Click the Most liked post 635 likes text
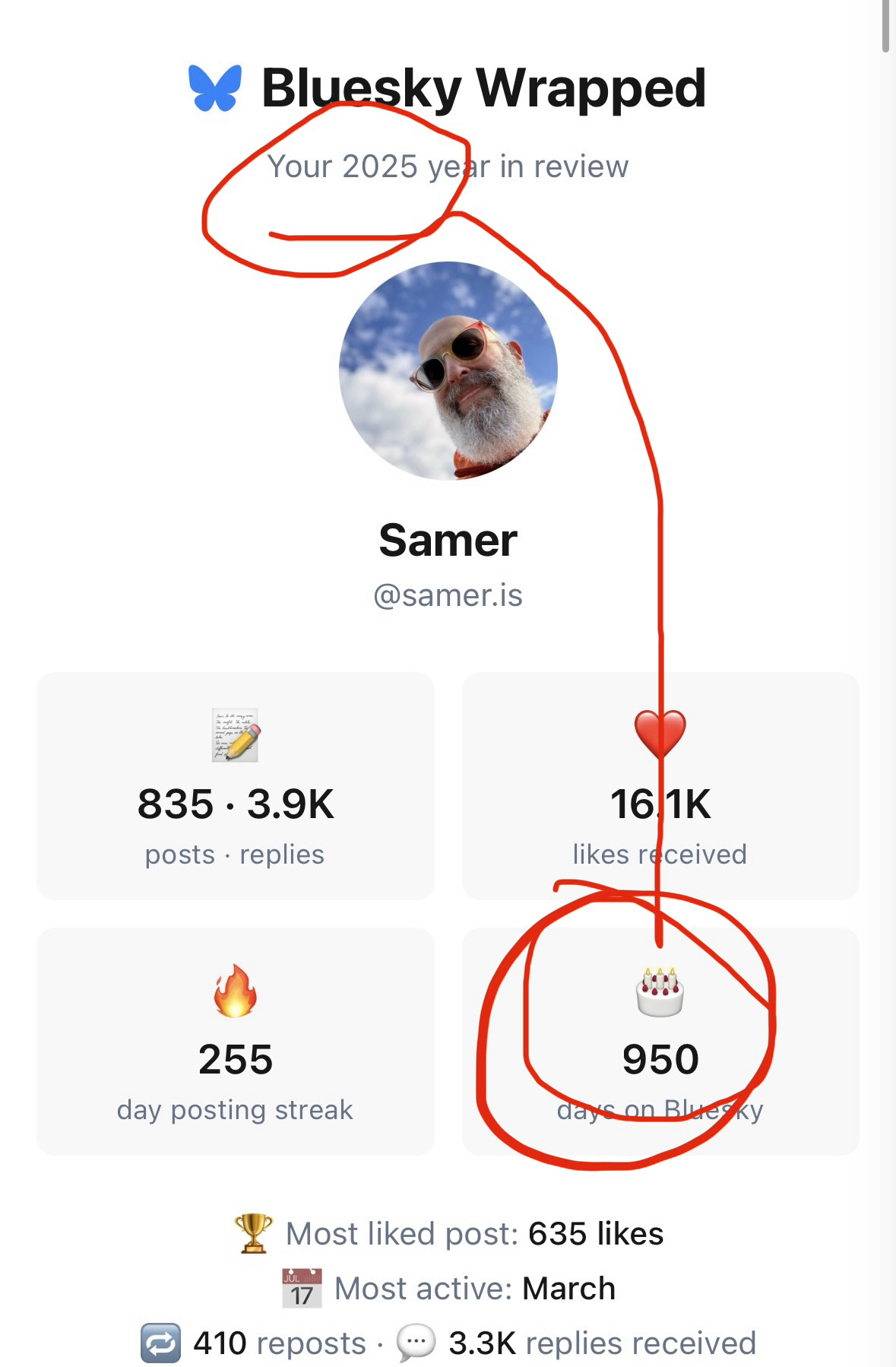 click(474, 1233)
